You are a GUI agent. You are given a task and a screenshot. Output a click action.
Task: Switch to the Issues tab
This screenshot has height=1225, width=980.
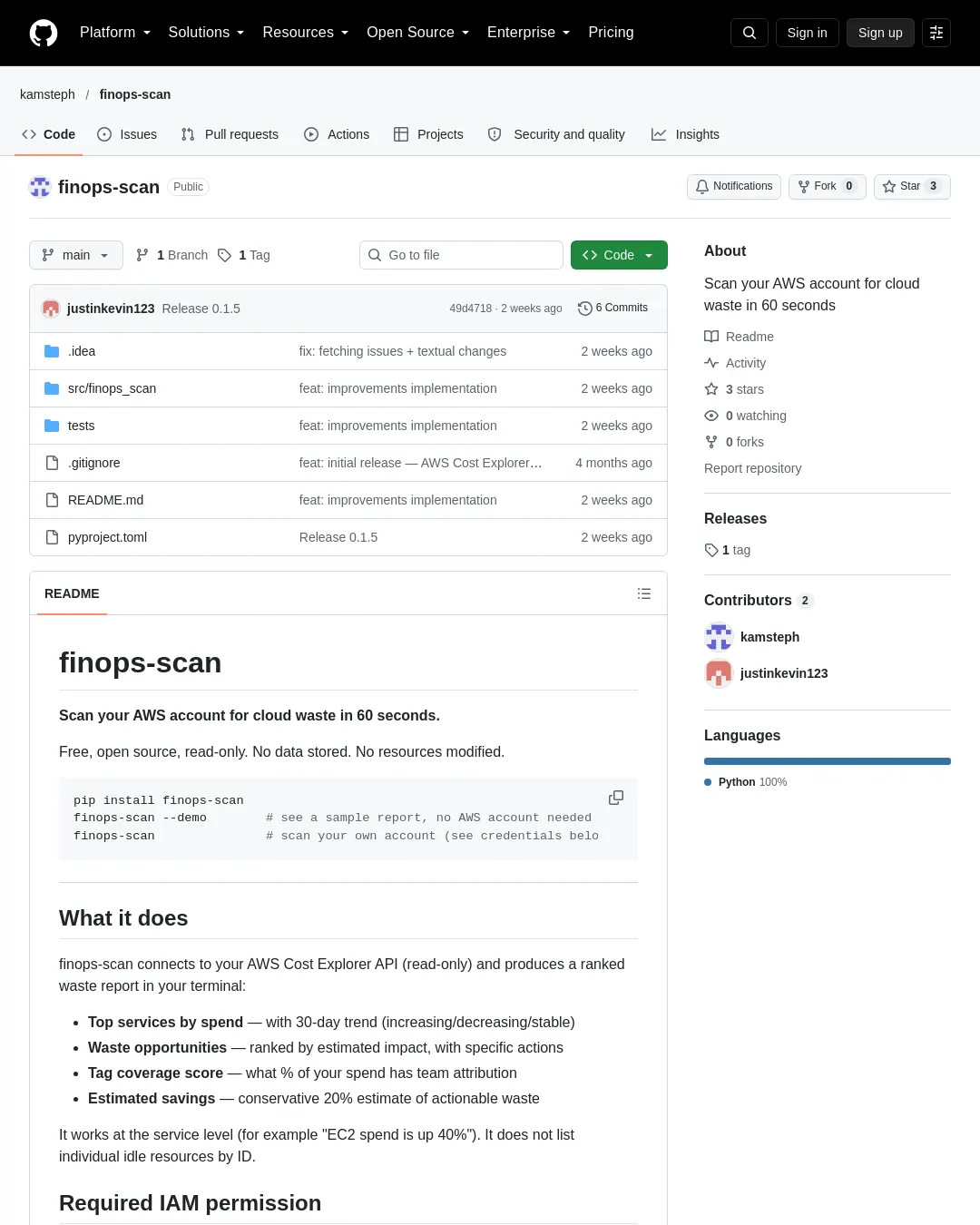pyautogui.click(x=127, y=134)
